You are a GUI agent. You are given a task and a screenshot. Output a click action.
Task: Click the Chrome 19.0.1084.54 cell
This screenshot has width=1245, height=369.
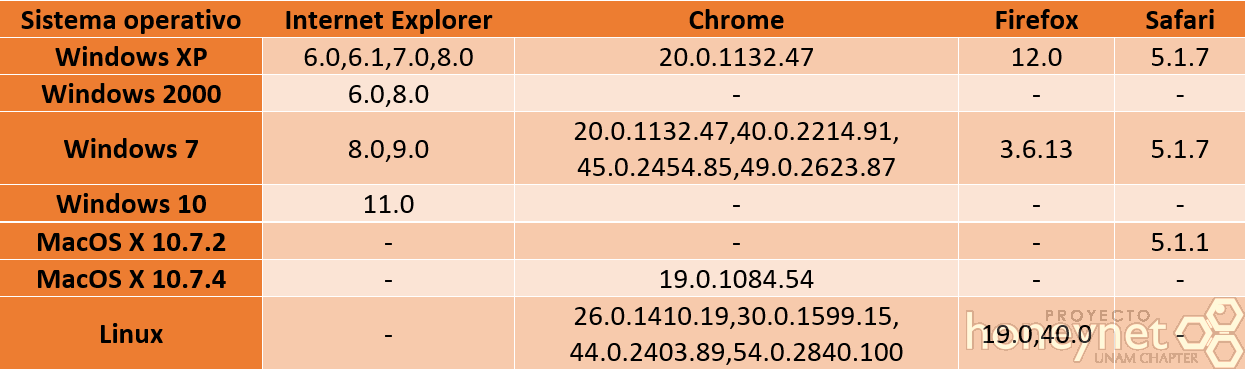coord(735,277)
